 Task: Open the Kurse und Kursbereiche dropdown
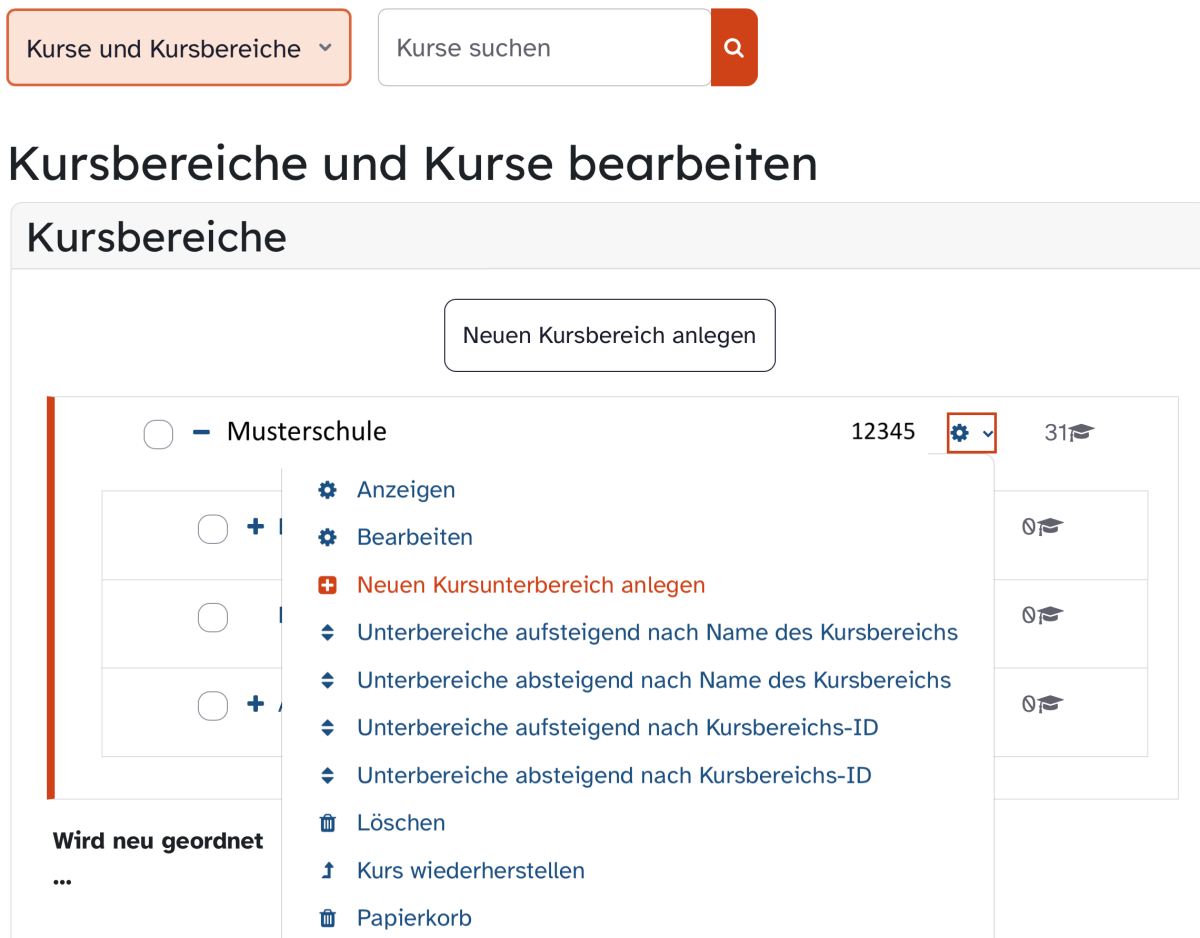click(179, 48)
